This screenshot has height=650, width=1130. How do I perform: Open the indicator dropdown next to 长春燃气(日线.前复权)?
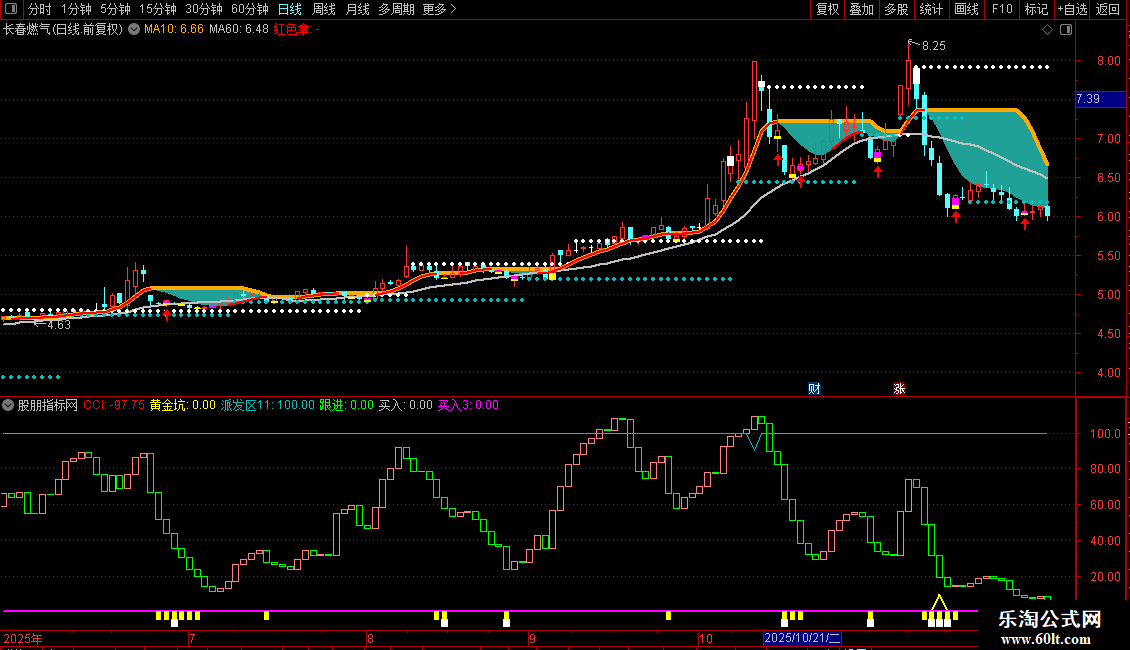point(134,30)
